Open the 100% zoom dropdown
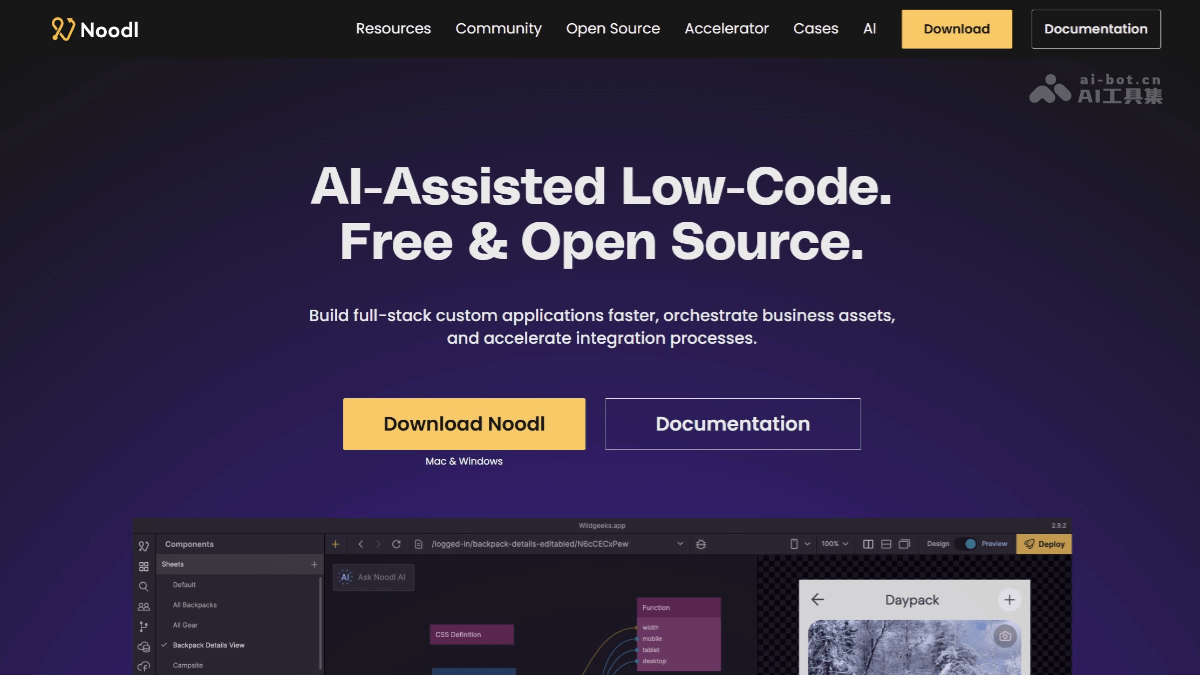 click(x=834, y=544)
